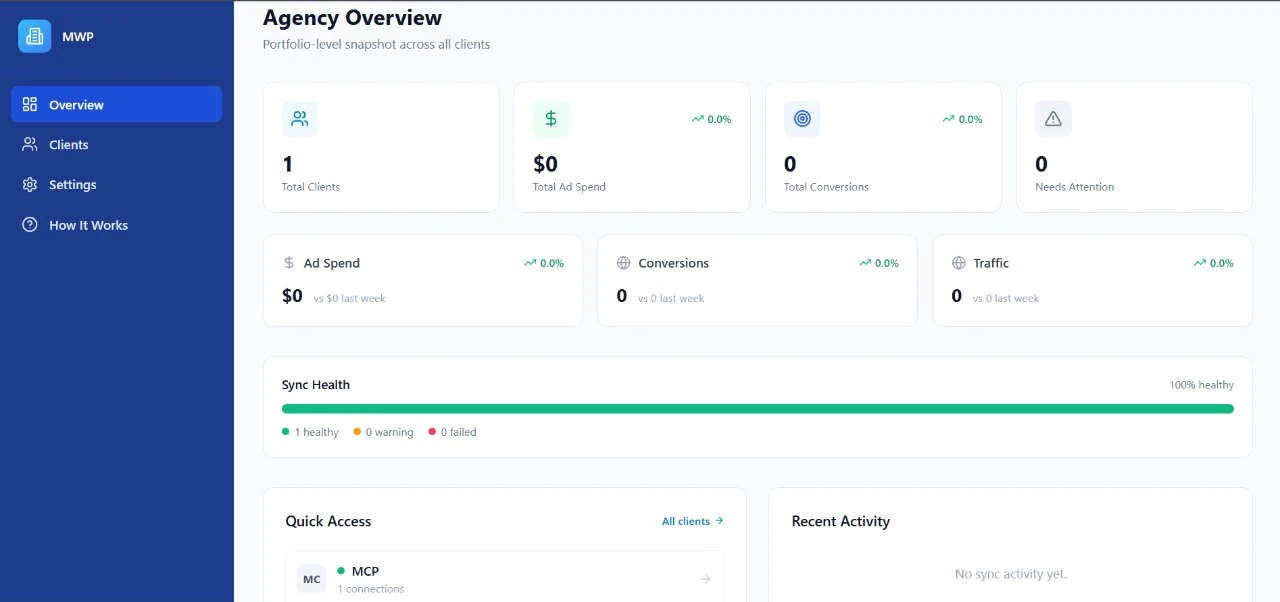This screenshot has width=1280, height=602.
Task: Click the 'vs $0 last week' text
Action: (x=349, y=298)
